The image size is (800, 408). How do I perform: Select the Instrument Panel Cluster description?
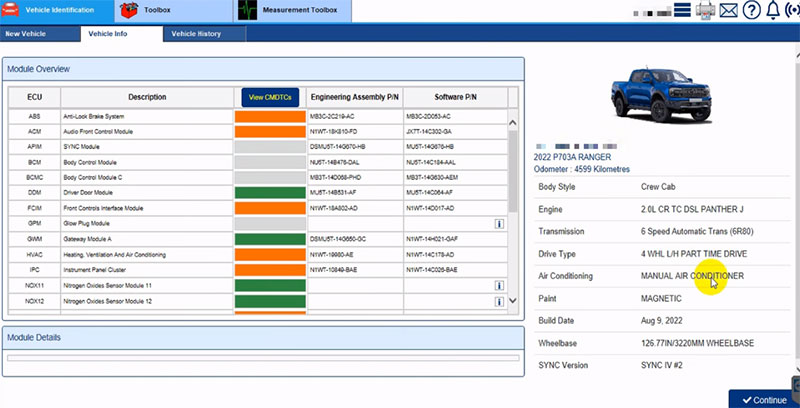[94, 270]
